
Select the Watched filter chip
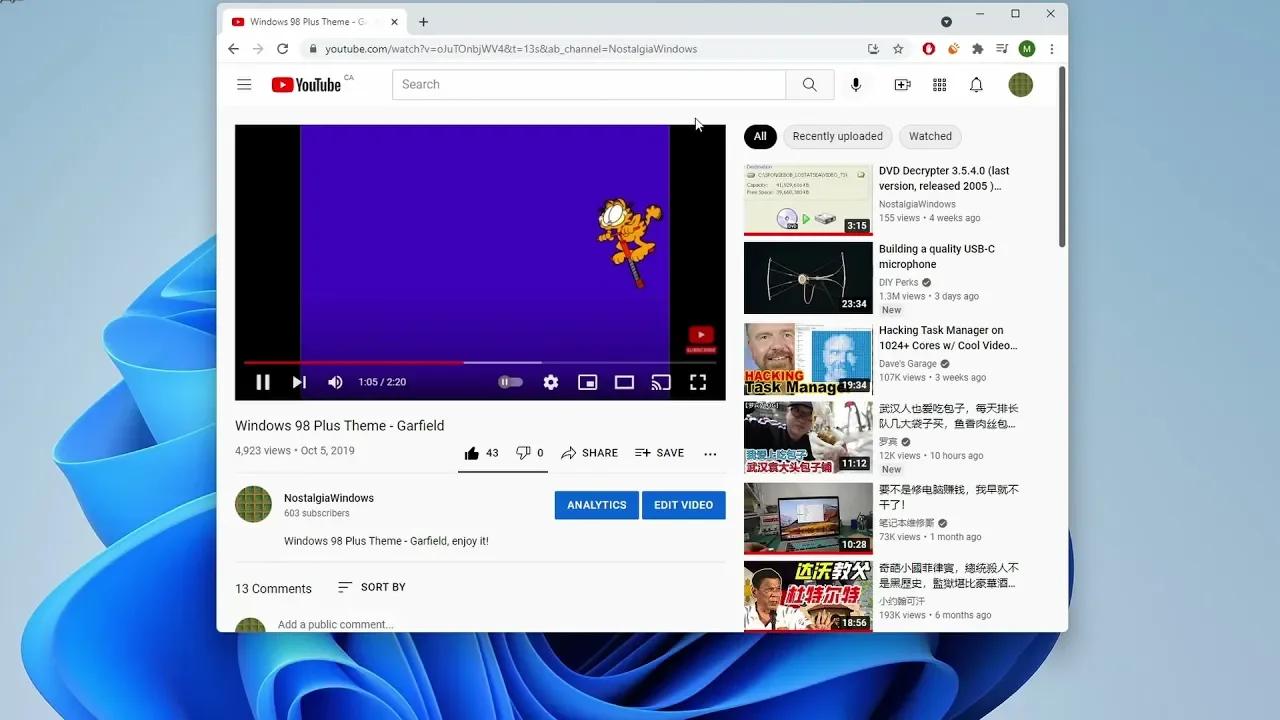[929, 136]
